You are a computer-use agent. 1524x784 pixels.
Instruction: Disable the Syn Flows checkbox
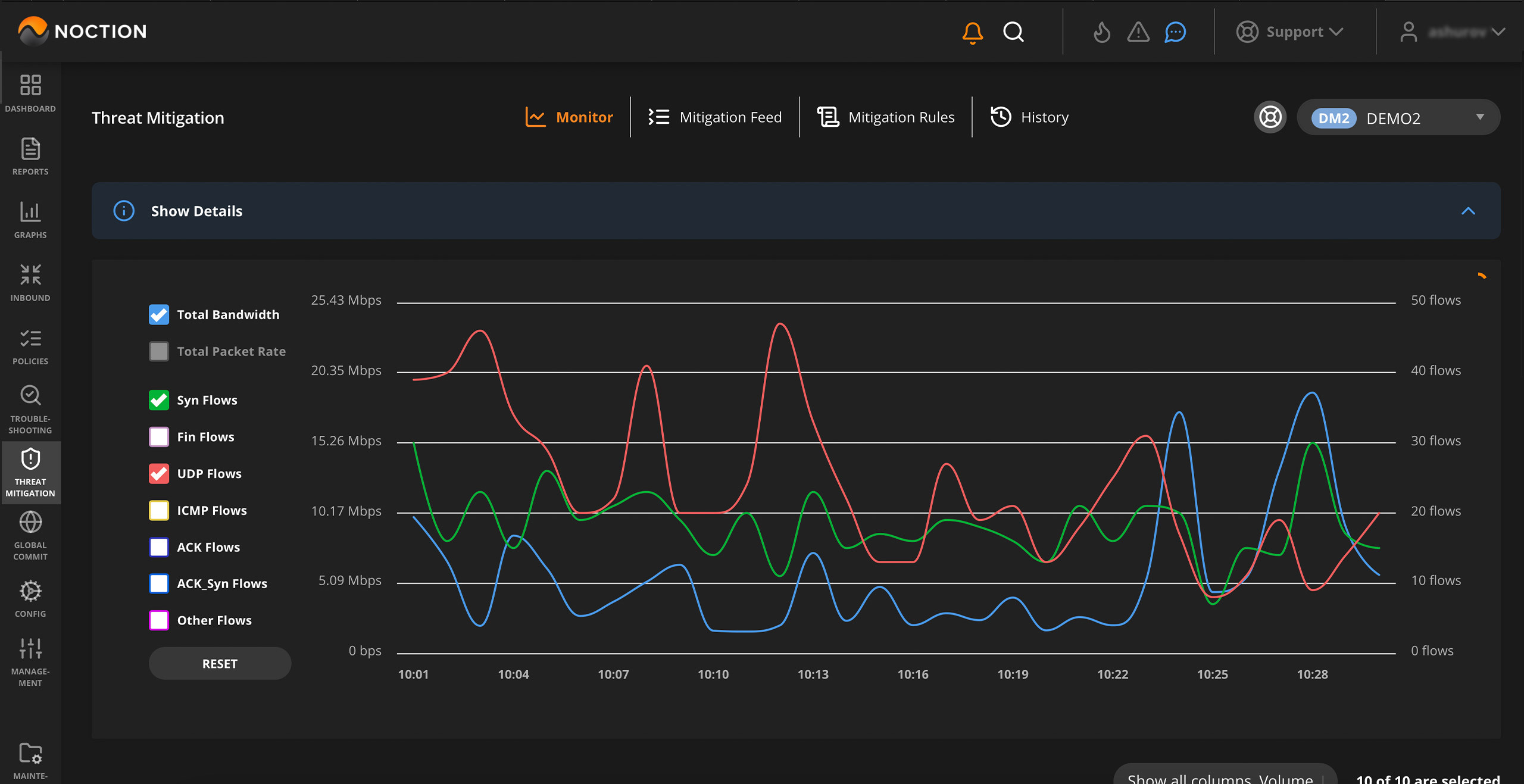click(158, 400)
